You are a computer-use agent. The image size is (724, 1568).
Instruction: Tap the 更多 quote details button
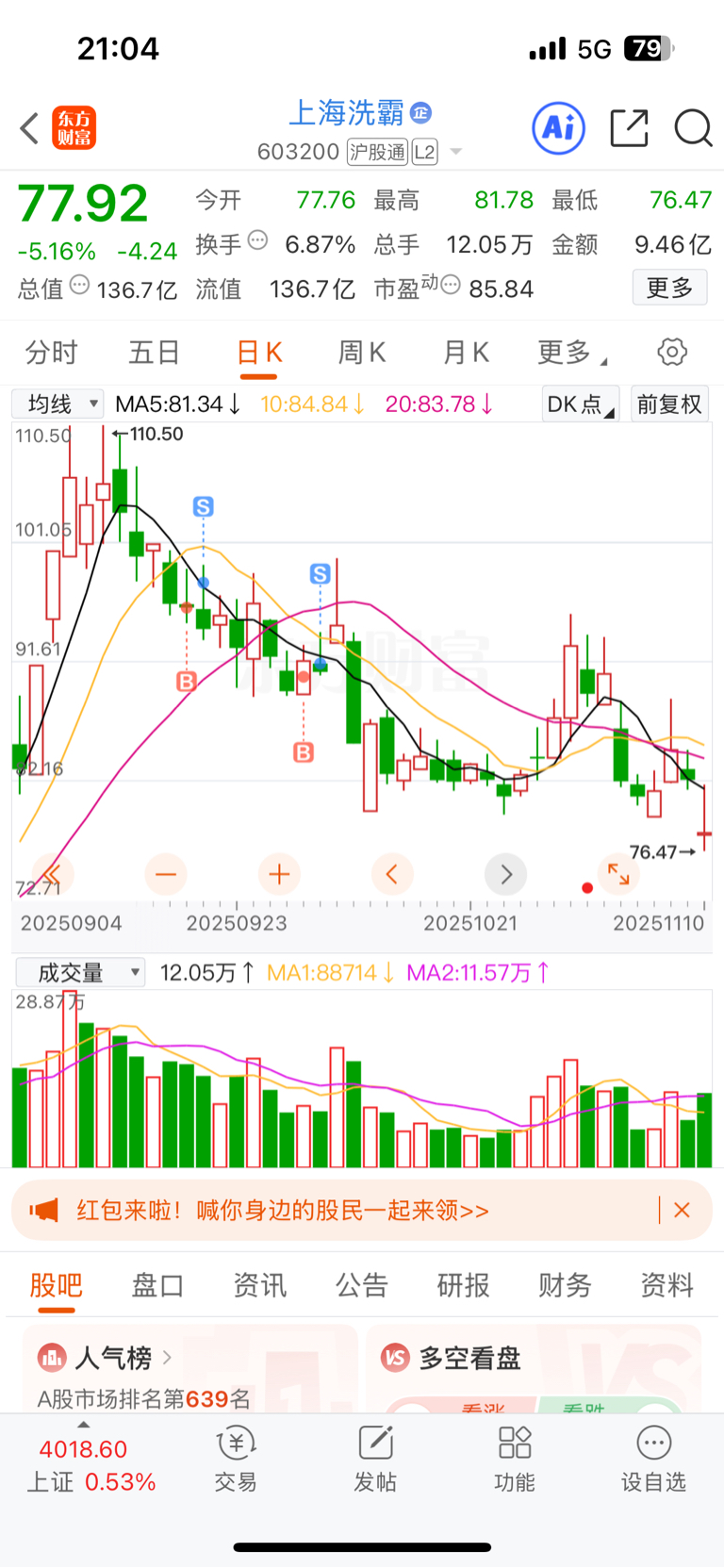(x=669, y=288)
